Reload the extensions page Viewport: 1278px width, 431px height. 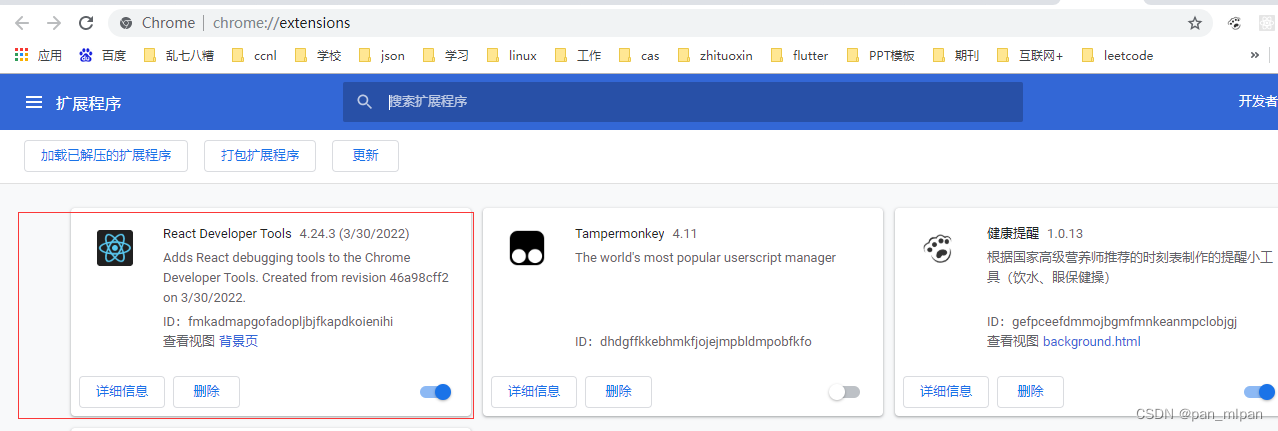click(x=86, y=22)
